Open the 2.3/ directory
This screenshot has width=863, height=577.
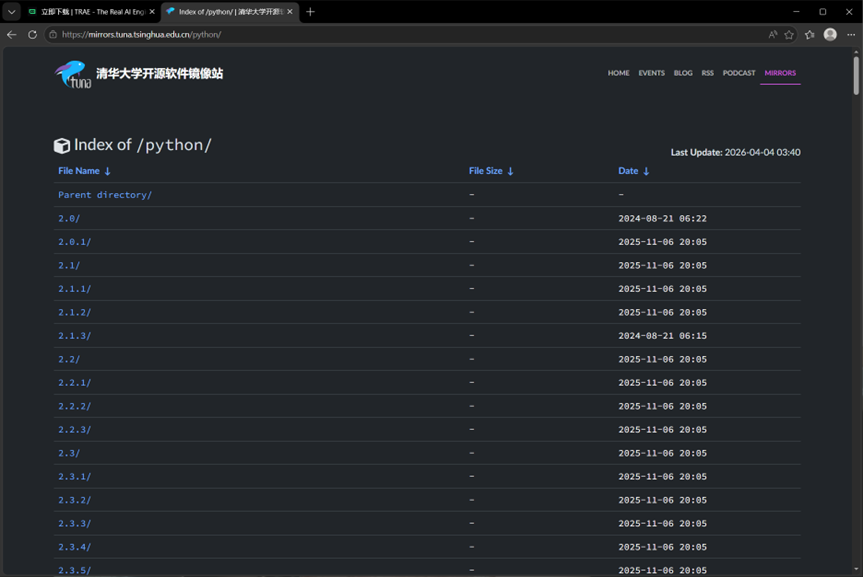[69, 453]
